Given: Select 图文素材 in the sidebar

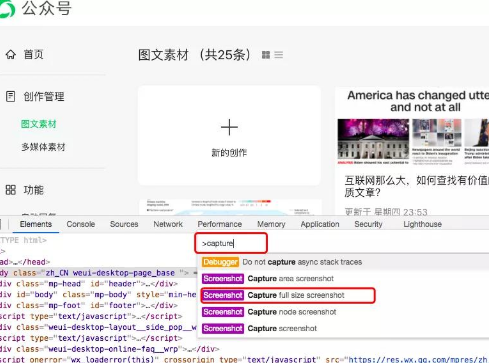Looking at the screenshot, I should click(x=38, y=124).
